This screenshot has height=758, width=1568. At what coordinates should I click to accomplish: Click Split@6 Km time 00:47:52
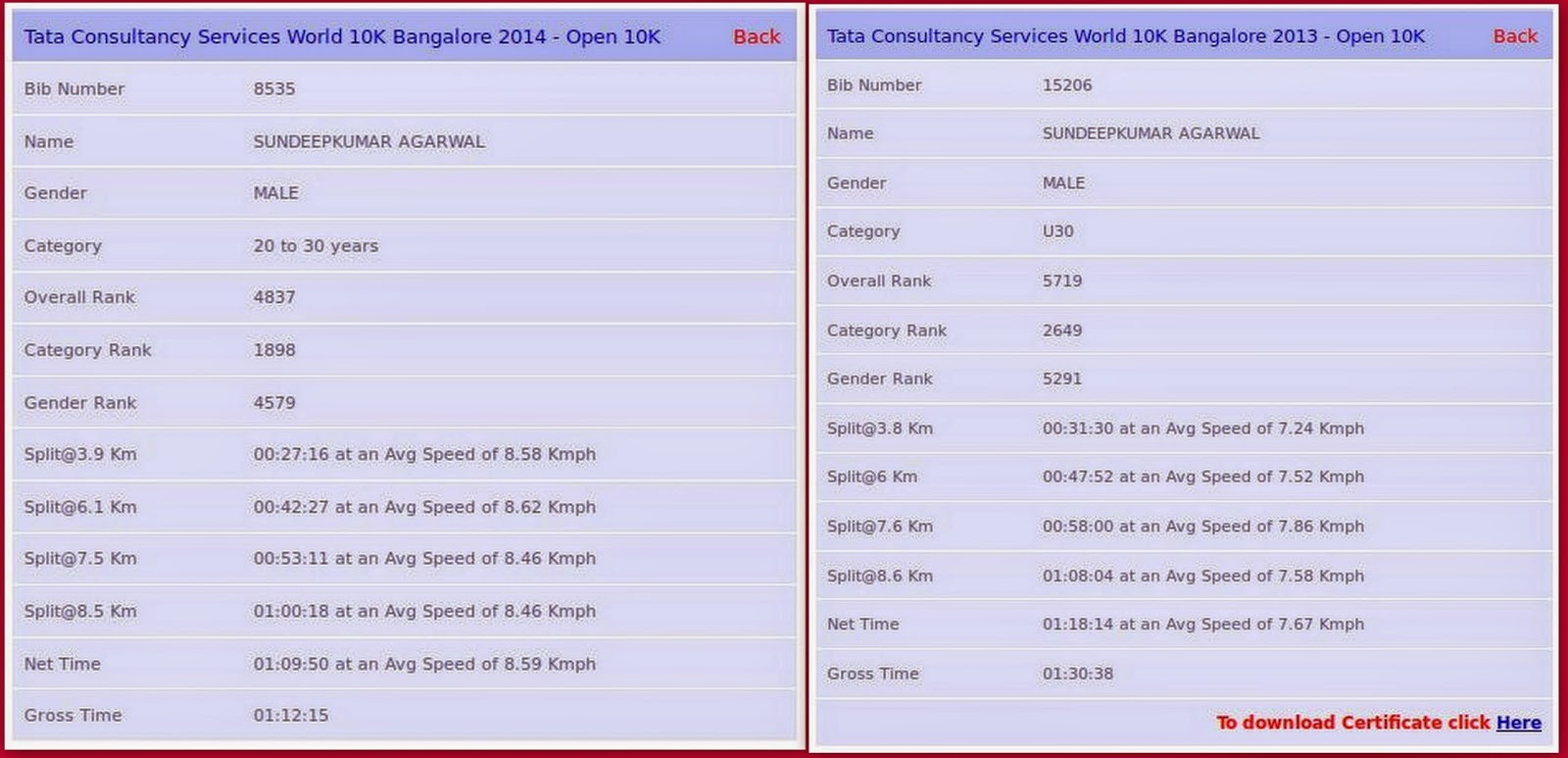1078,477
